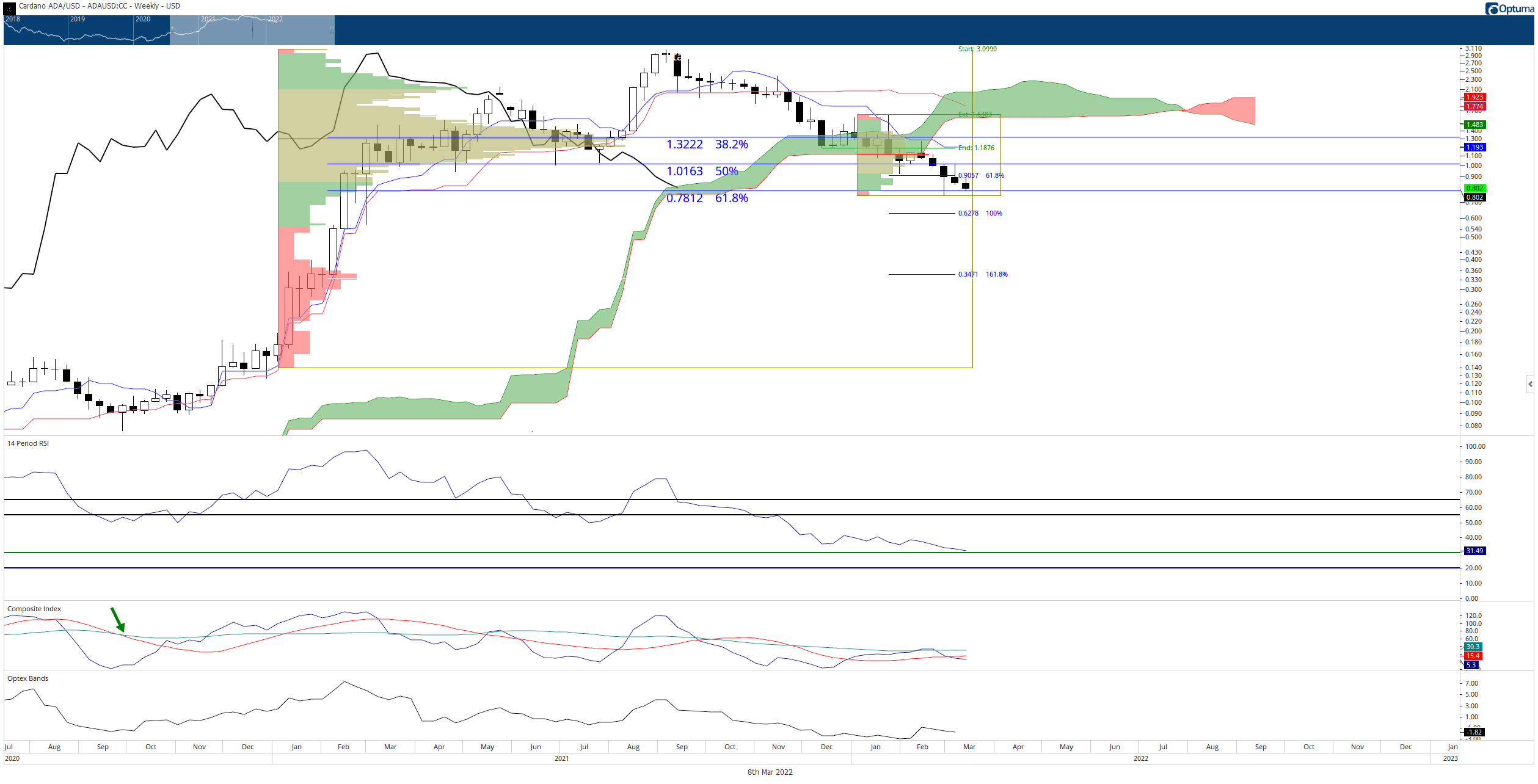This screenshot has height=784, width=1538.
Task: Click the RSI 31.49 value tag
Action: coord(1474,551)
